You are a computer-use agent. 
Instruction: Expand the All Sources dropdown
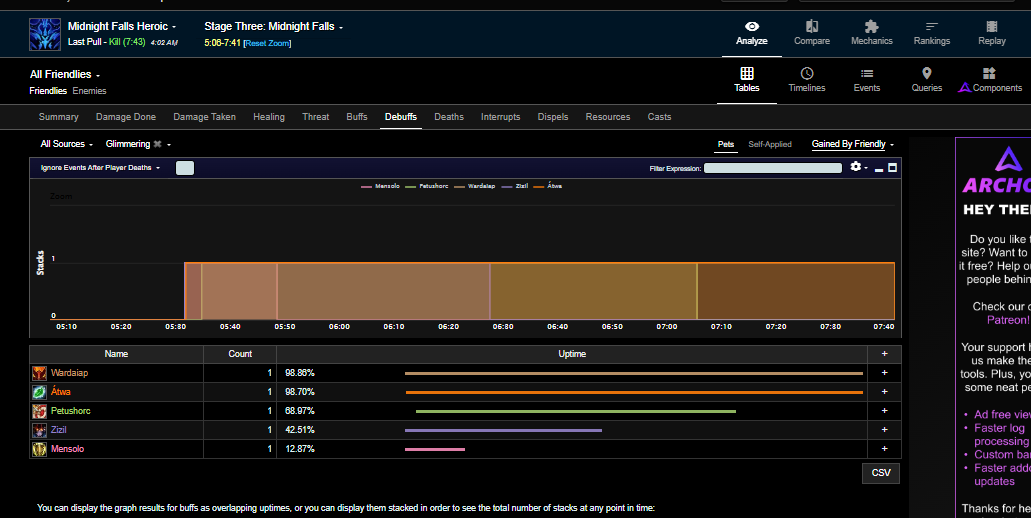[x=66, y=145]
